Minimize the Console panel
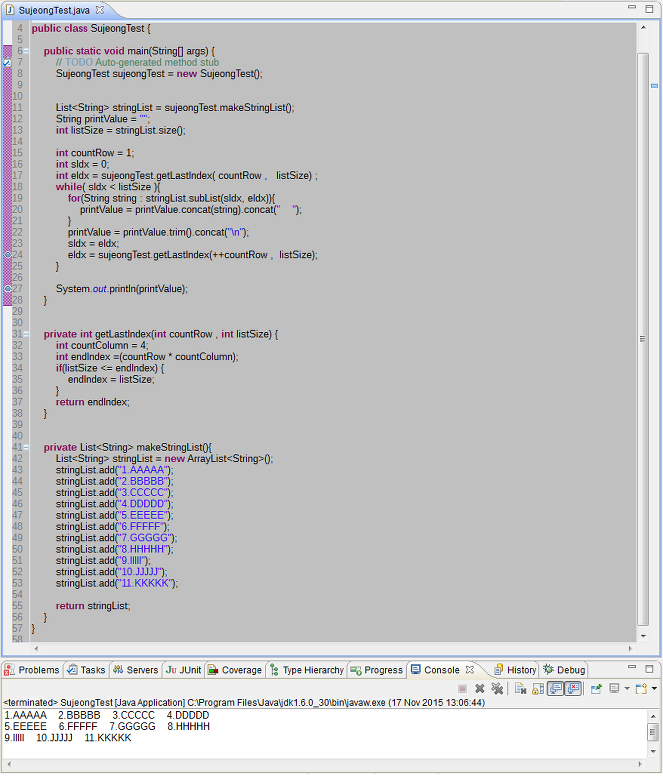 632,667
